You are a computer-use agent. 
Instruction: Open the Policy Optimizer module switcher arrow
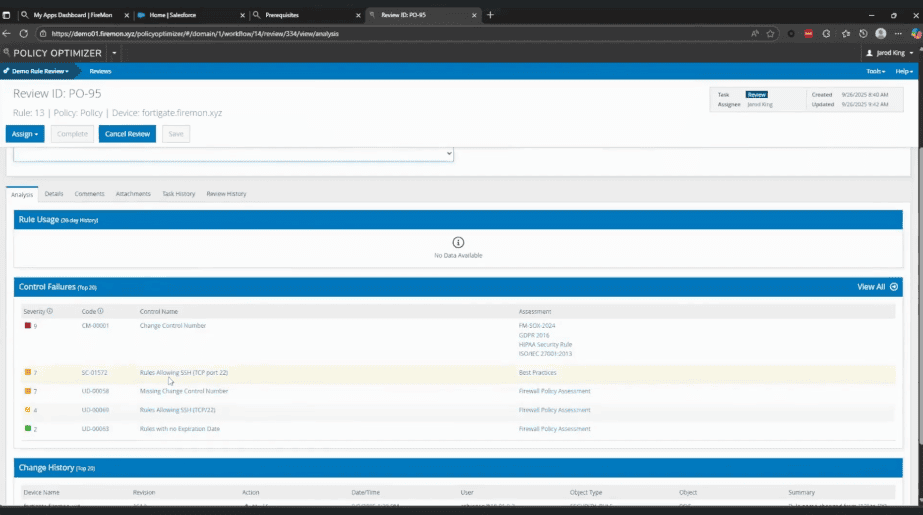click(114, 53)
